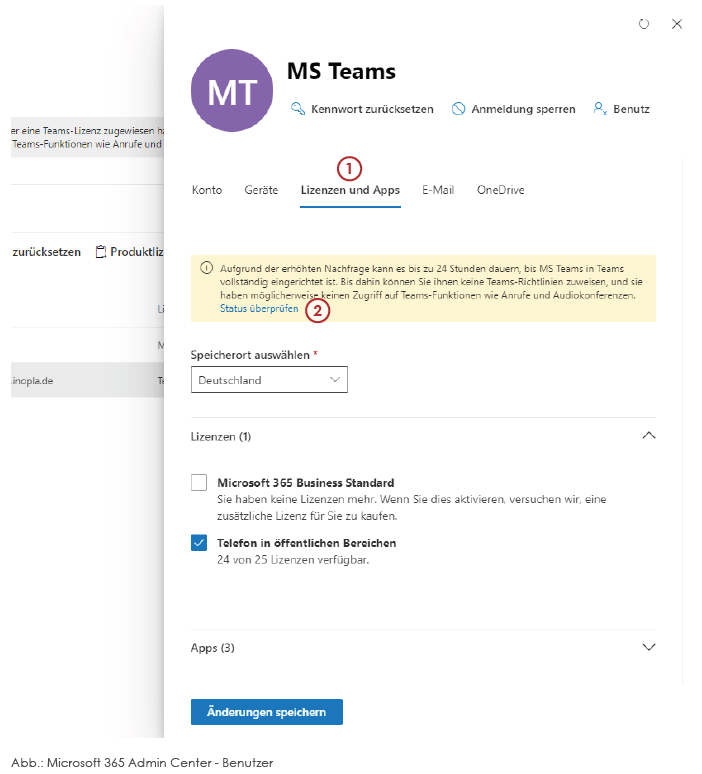Switch to the Geräte tab
Screen dimensions: 702x774
pos(261,190)
